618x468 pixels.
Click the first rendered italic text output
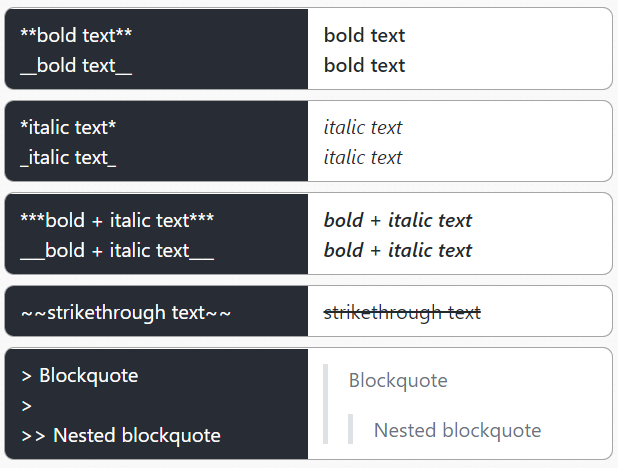click(x=363, y=127)
